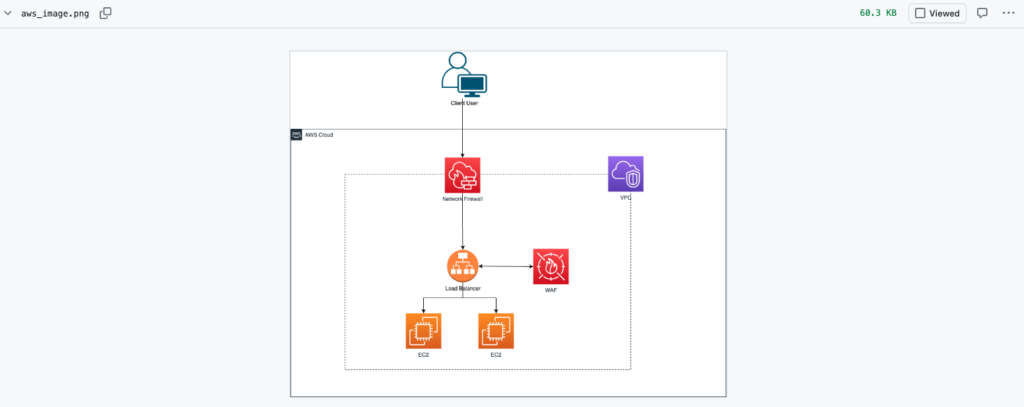Viewport: 1024px width, 407px height.
Task: Click the WAF text label
Action: click(550, 290)
